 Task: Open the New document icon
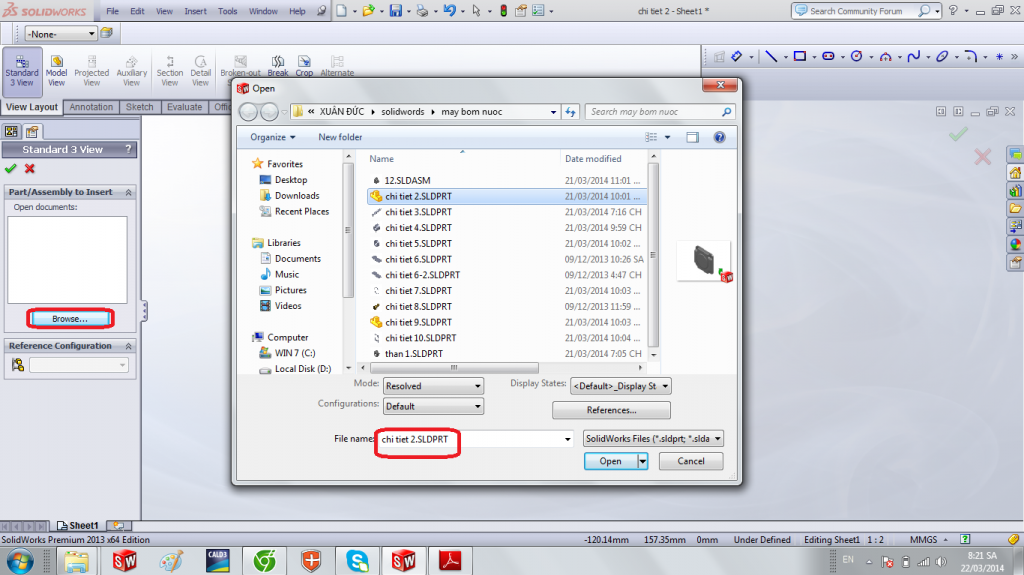tap(342, 10)
